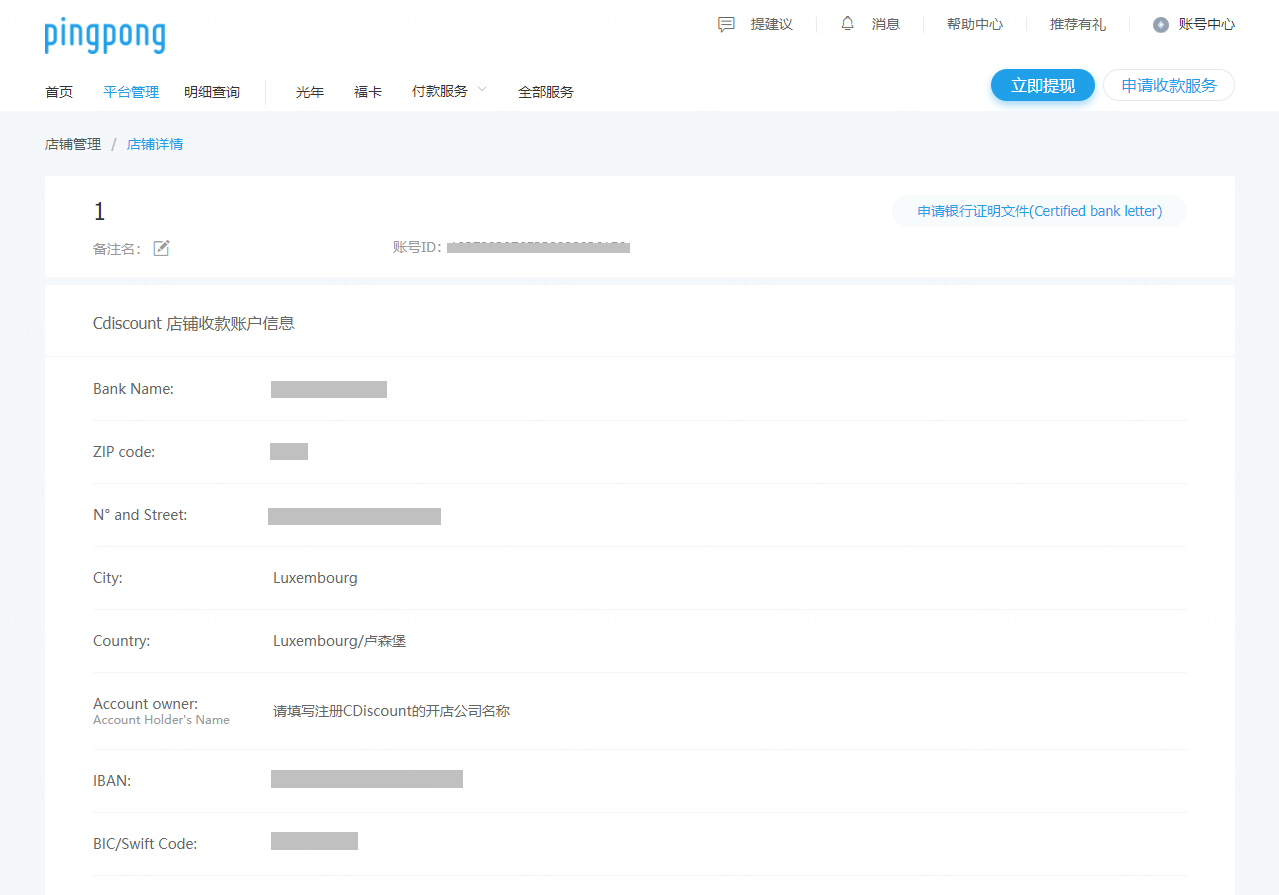Go to 明细查询 page
The height and width of the screenshot is (895, 1279).
212,92
